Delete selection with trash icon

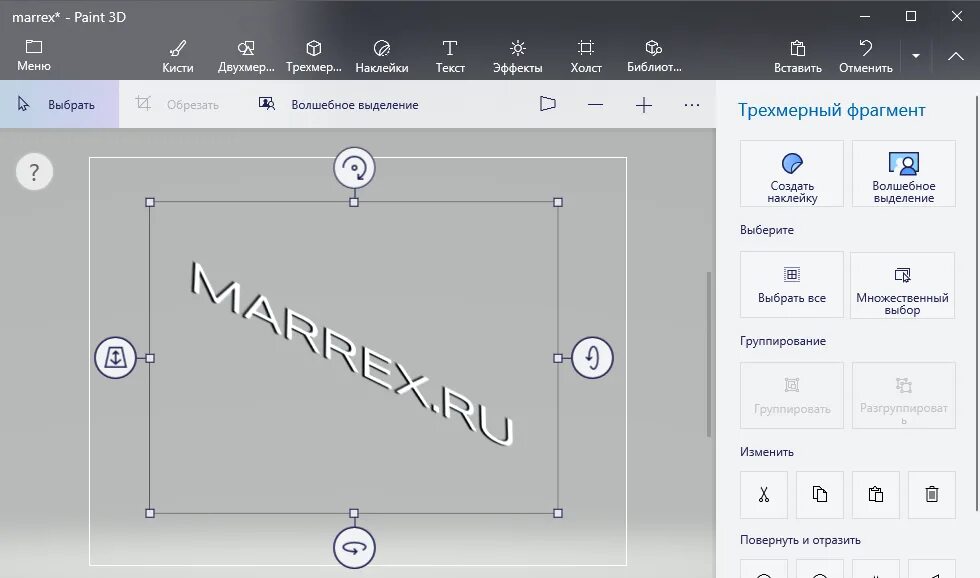932,495
